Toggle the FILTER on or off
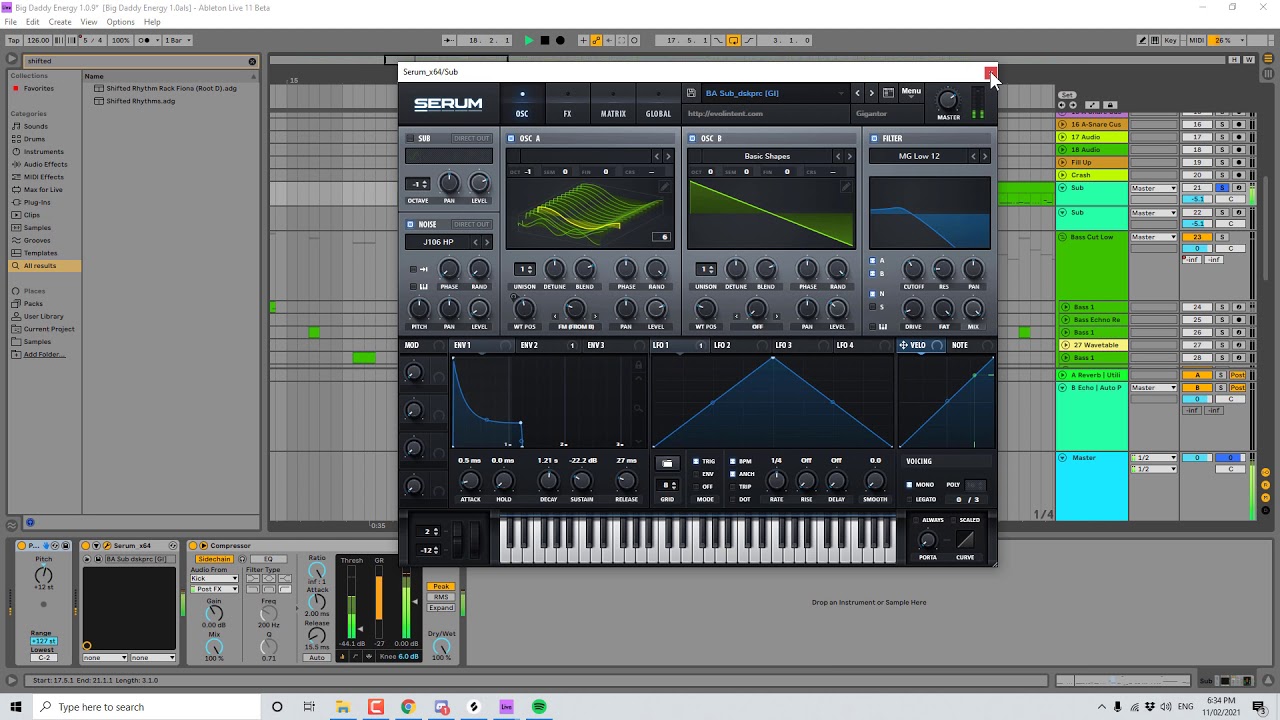 874,139
